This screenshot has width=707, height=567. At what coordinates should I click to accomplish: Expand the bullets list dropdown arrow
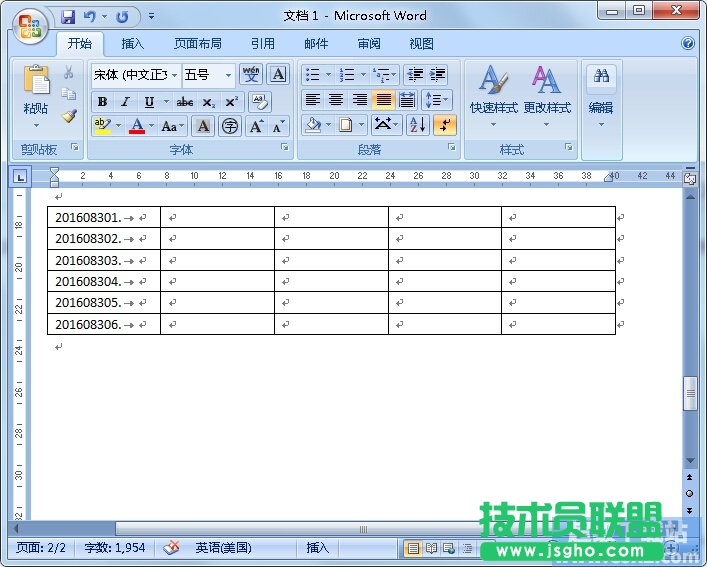point(328,75)
